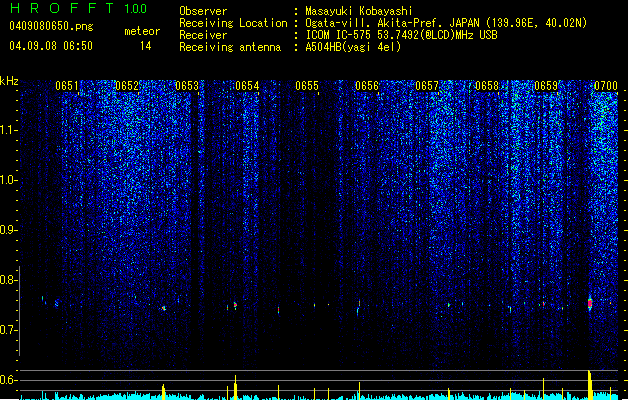Click the 0.7 kHz axis label
Image resolution: width=629 pixels, height=400 pixels.
[7, 330]
